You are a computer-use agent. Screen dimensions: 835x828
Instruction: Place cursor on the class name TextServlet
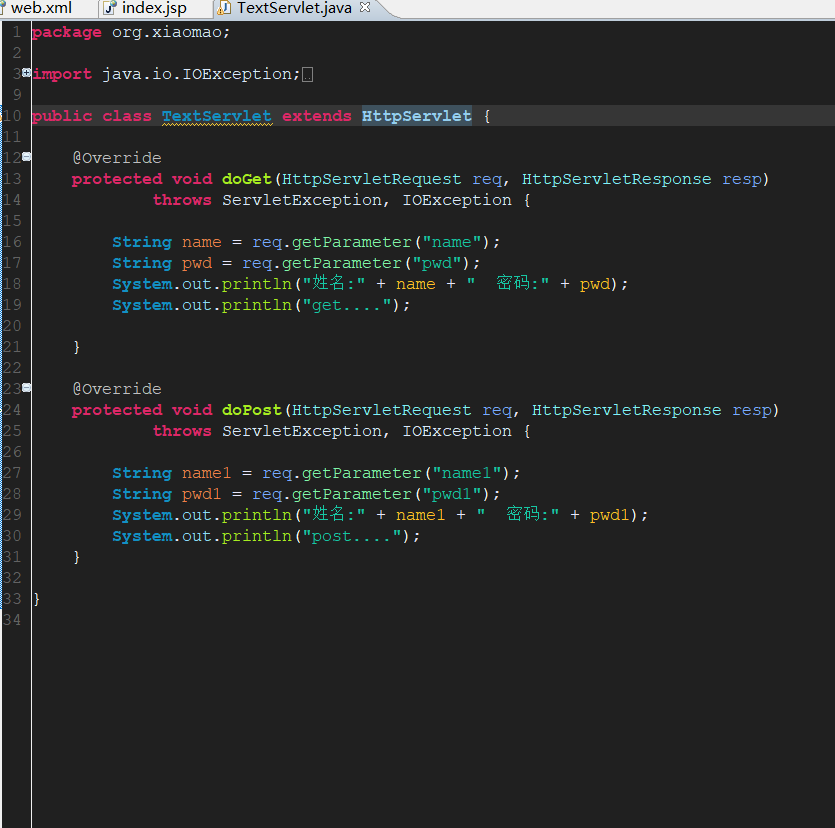(x=216, y=115)
